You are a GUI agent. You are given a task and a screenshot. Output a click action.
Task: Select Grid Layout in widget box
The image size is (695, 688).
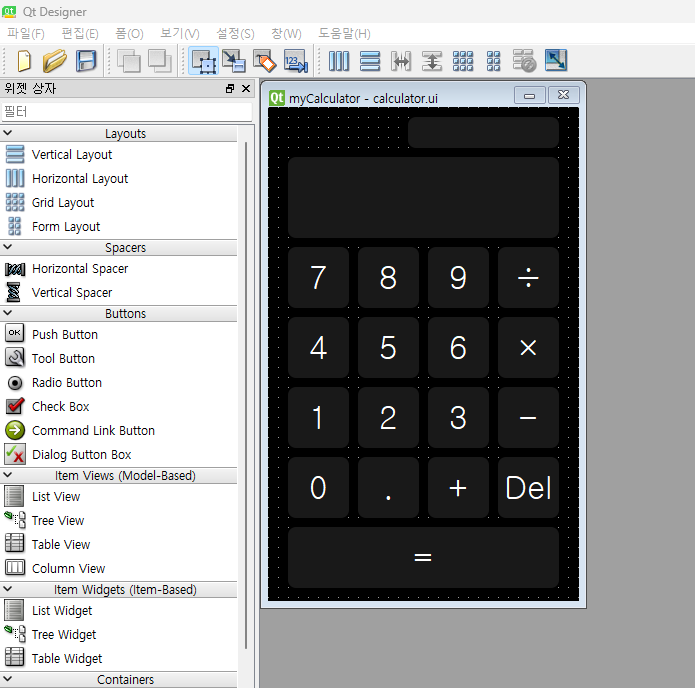[x=63, y=203]
